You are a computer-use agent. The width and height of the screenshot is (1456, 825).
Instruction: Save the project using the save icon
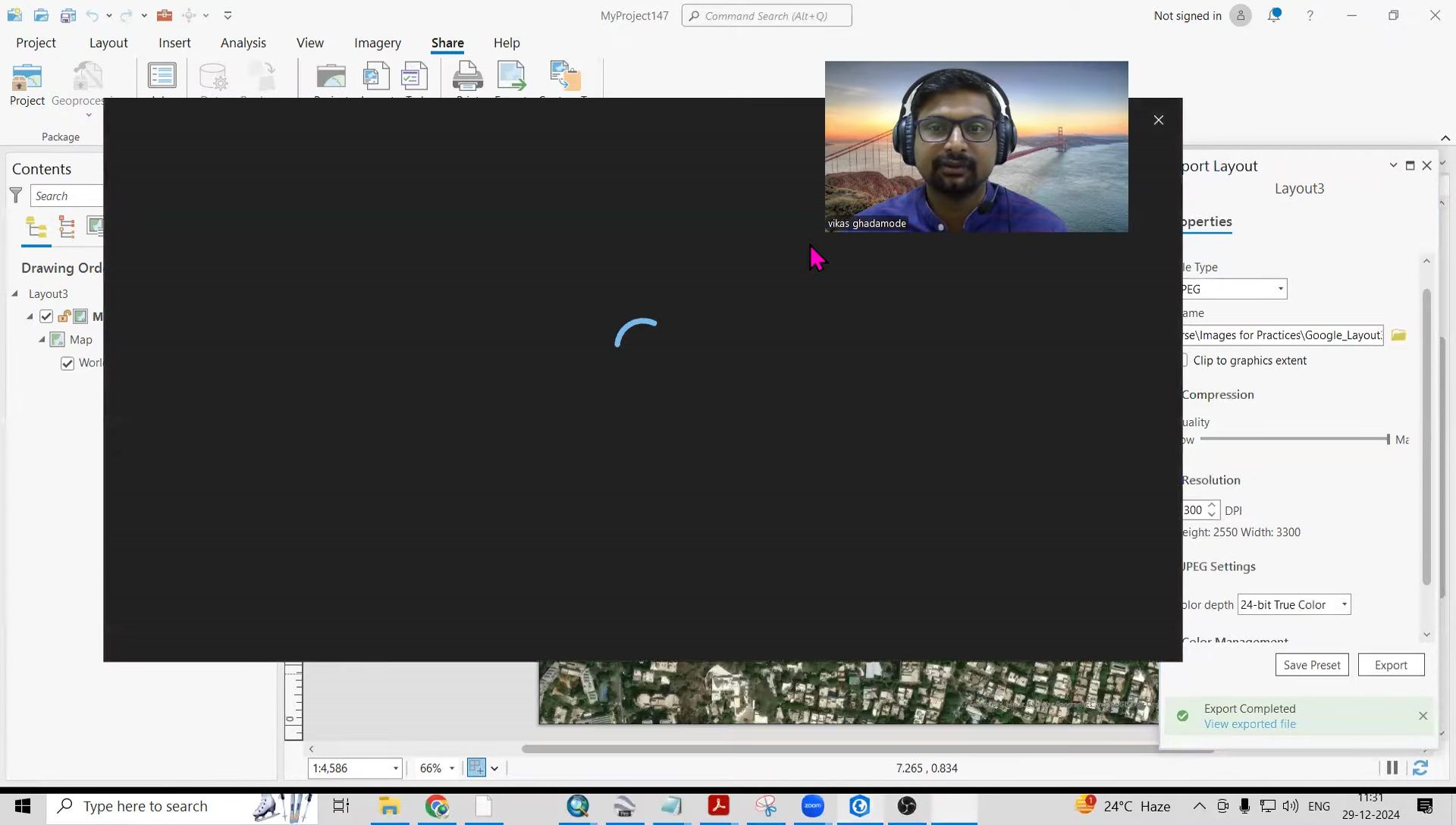point(67,15)
